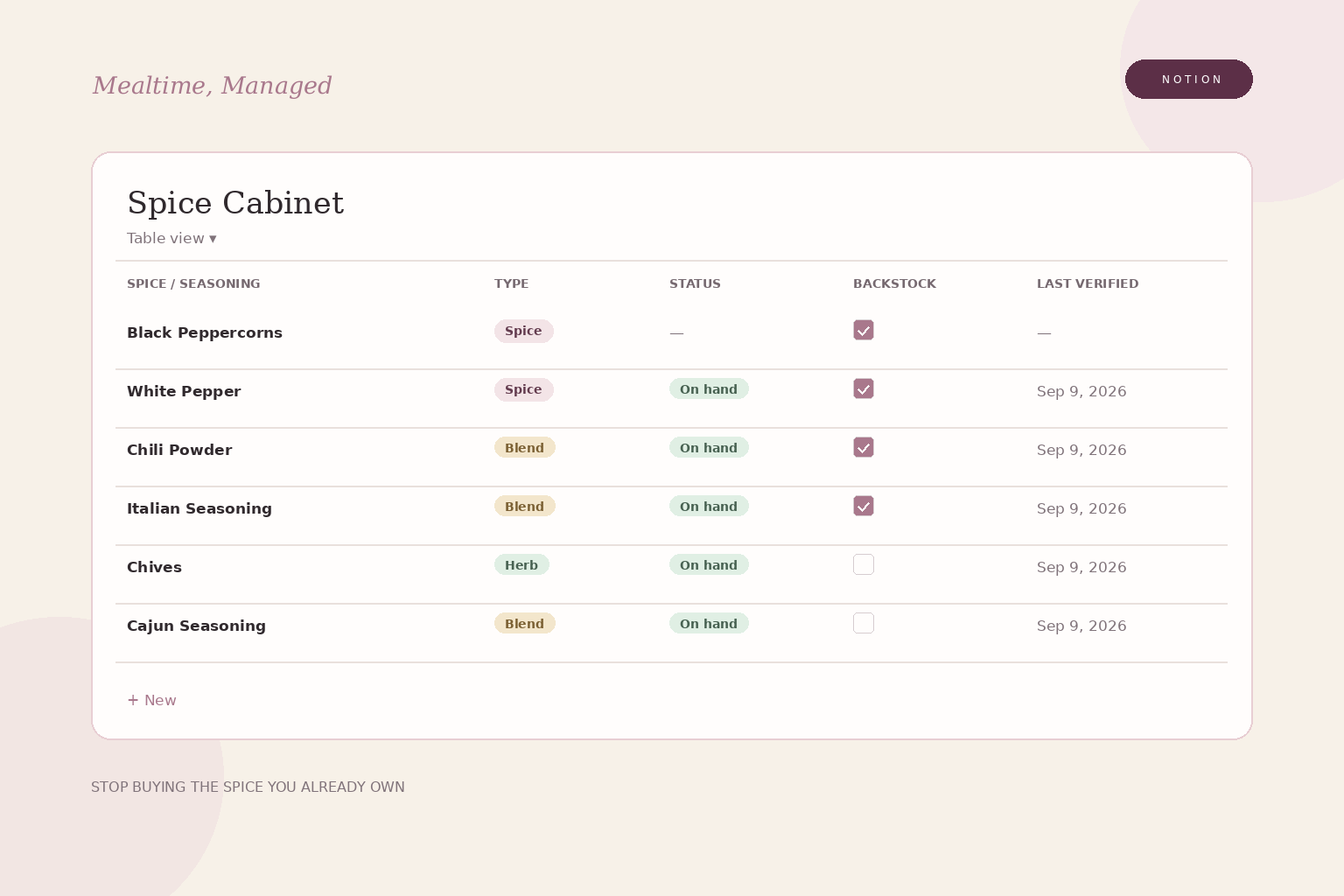This screenshot has height=896, width=1344.
Task: Click the Blend tag for Cajun Seasoning
Action: (524, 624)
